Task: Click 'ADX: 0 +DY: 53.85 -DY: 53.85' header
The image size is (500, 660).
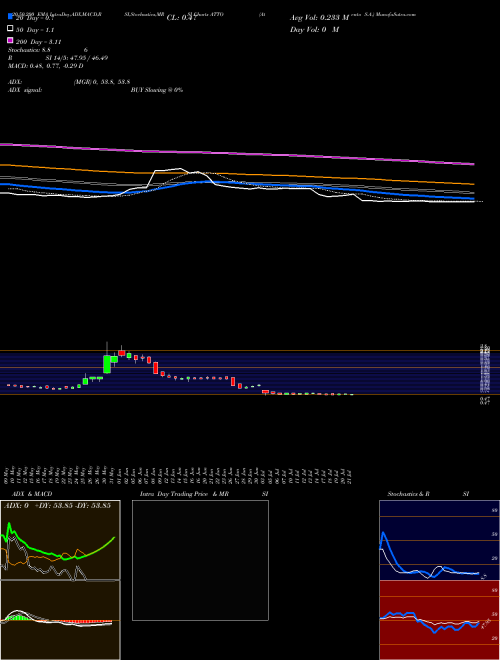Action: coord(57,505)
